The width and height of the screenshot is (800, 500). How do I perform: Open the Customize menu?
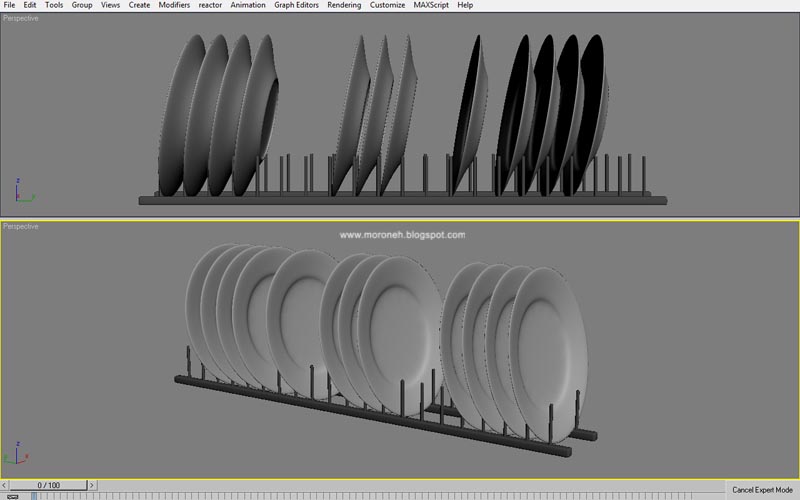pyautogui.click(x=387, y=5)
